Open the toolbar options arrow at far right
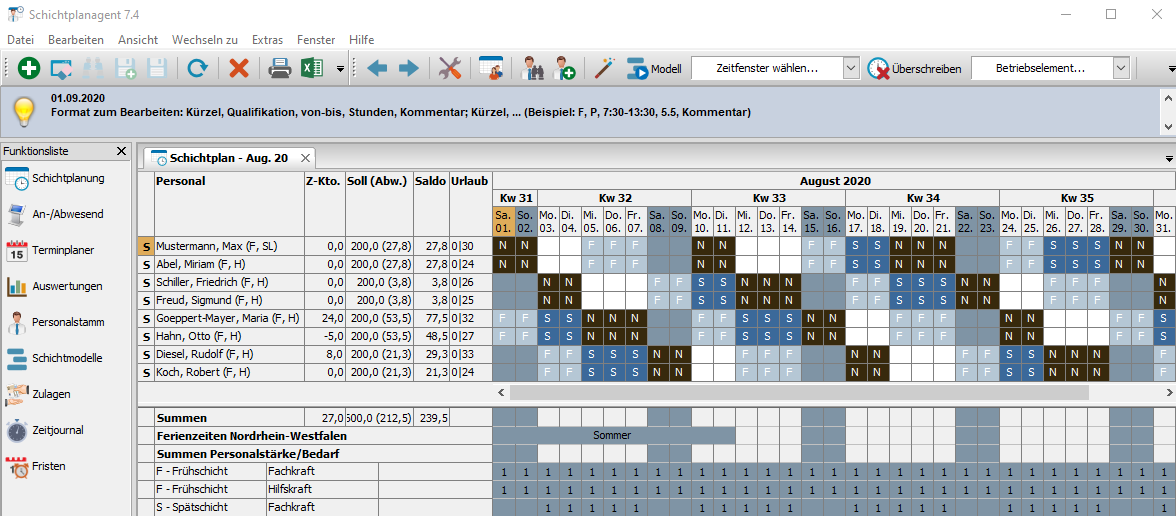This screenshot has height=516, width=1176. tap(1172, 69)
